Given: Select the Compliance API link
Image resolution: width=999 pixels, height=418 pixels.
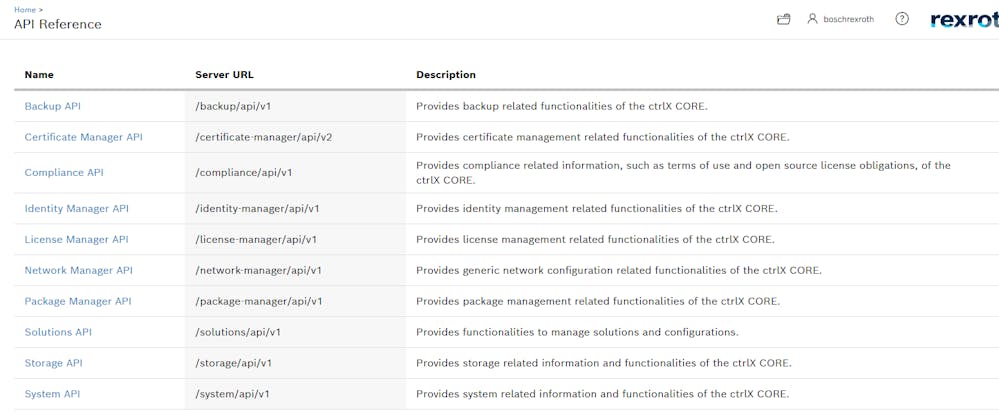Looking at the screenshot, I should click(x=64, y=173).
